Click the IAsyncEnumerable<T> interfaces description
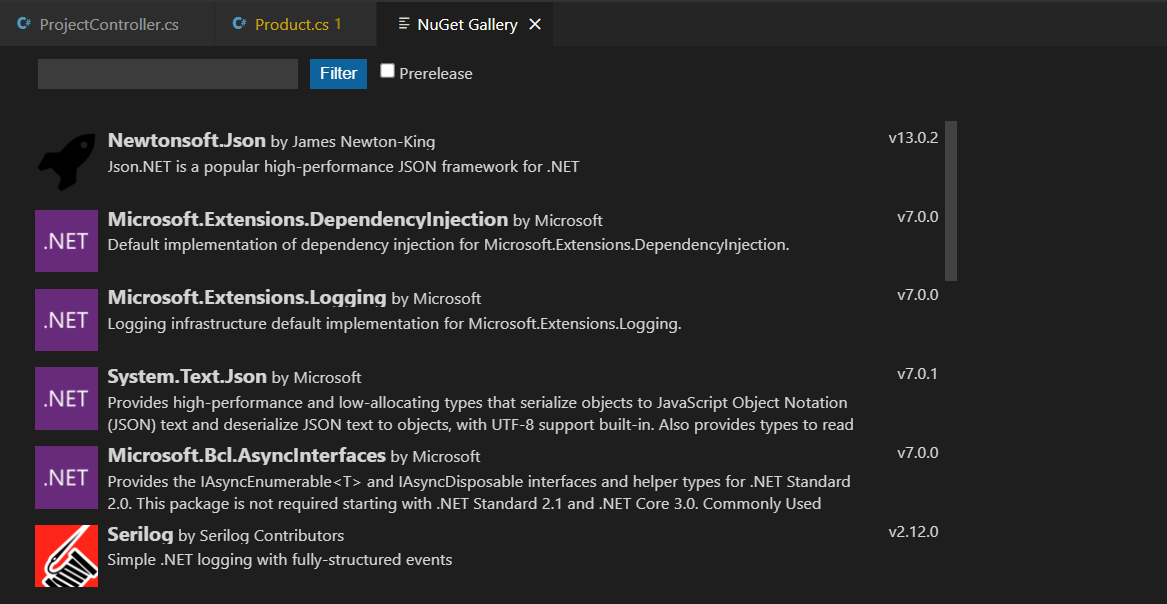Screen dimensions: 1167x604 pyautogui.click(x=479, y=492)
